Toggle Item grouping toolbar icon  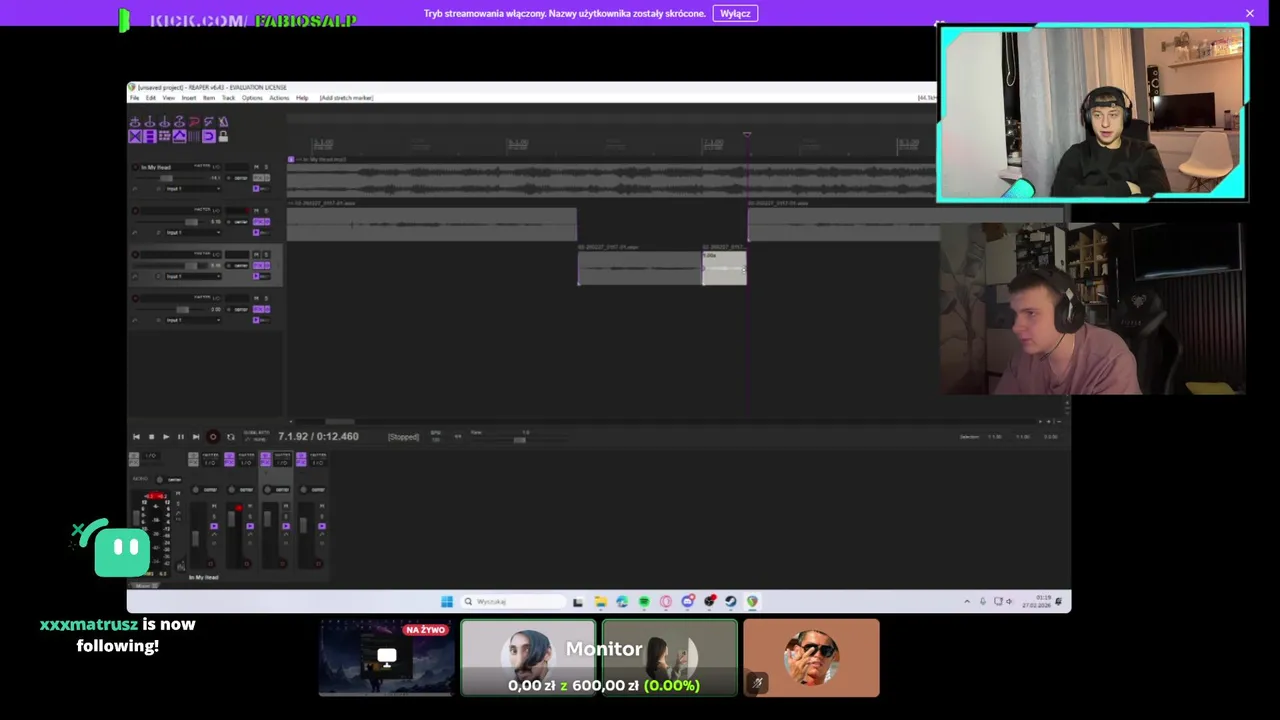[x=150, y=136]
